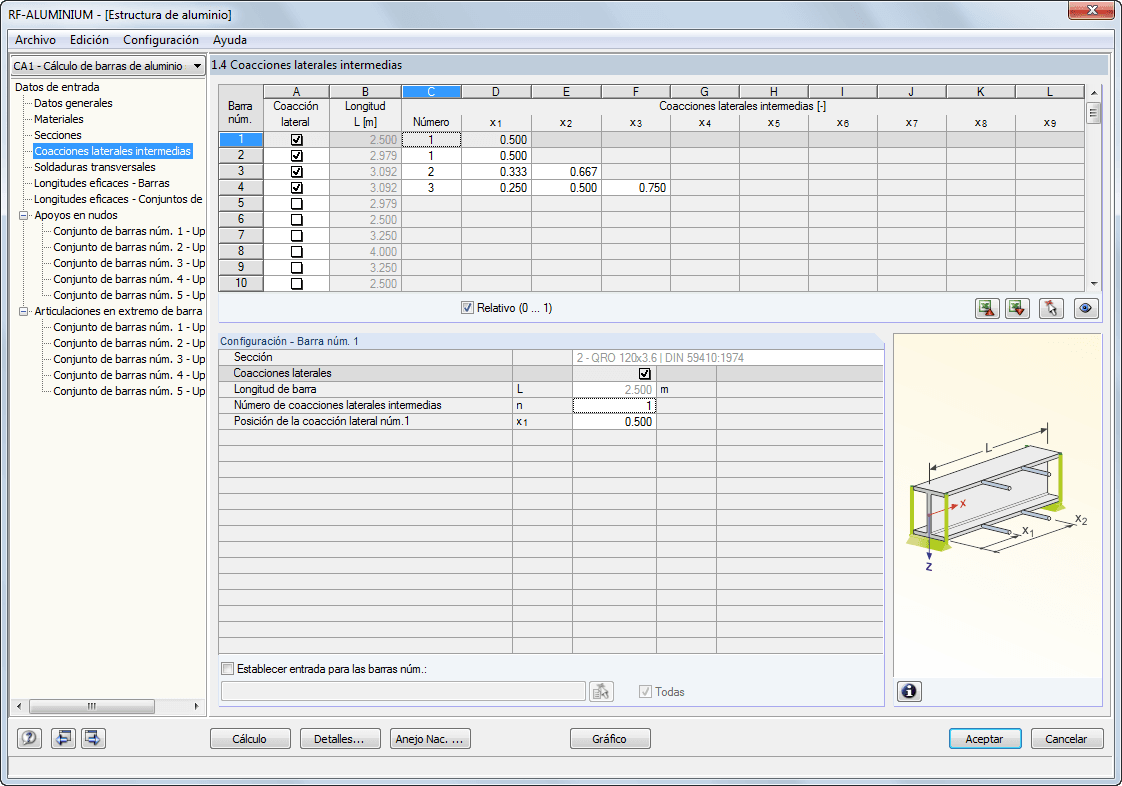This screenshot has width=1122, height=786.
Task: Open the Archivo menu
Action: tap(35, 40)
